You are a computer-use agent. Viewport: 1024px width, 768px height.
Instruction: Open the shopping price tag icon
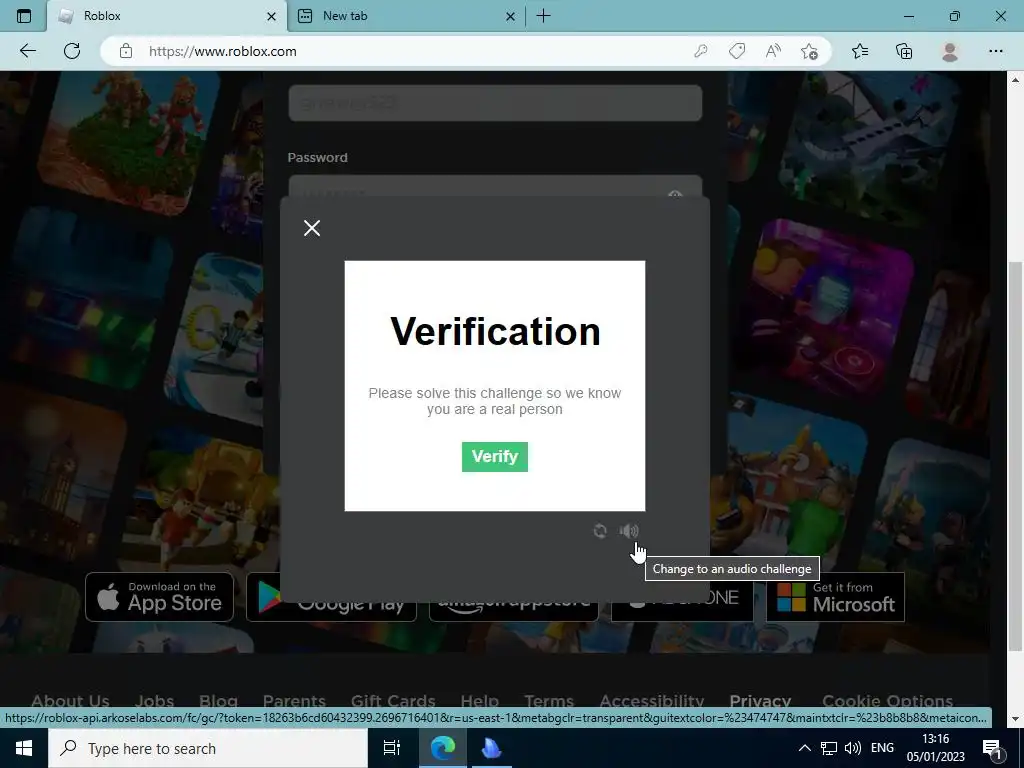click(x=737, y=51)
